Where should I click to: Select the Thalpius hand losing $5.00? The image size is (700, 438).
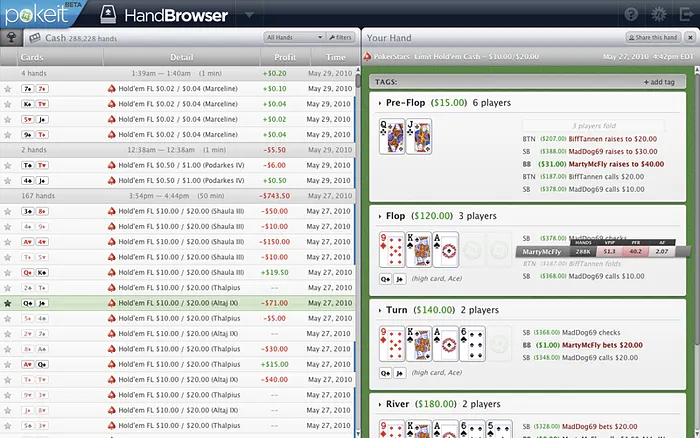(x=178, y=318)
